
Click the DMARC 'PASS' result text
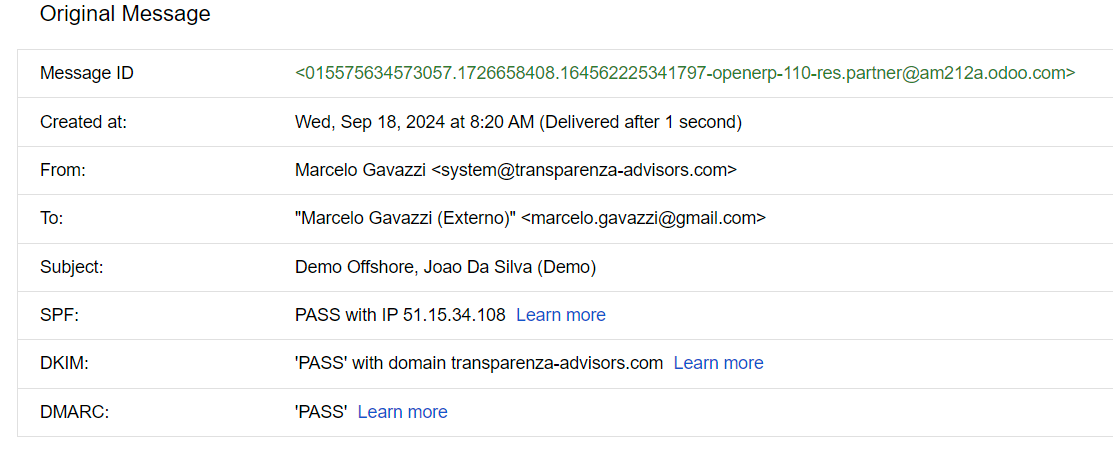(321, 412)
